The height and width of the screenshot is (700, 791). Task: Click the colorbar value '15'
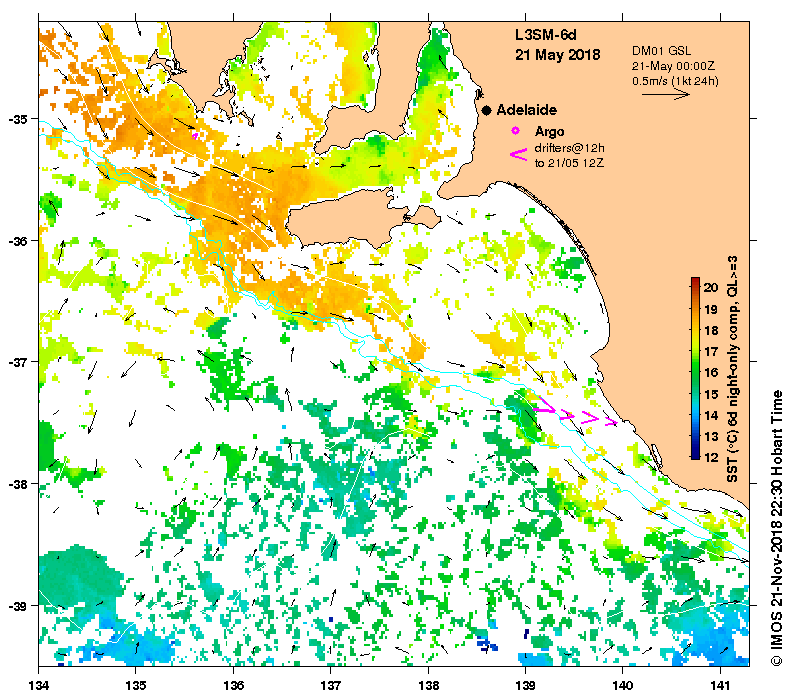tap(710, 394)
